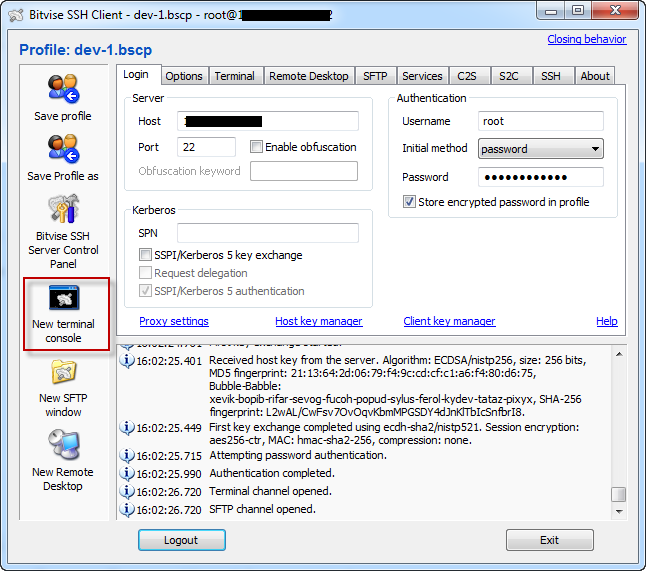The image size is (646, 571).
Task: Open the SFTP tab
Action: click(375, 76)
